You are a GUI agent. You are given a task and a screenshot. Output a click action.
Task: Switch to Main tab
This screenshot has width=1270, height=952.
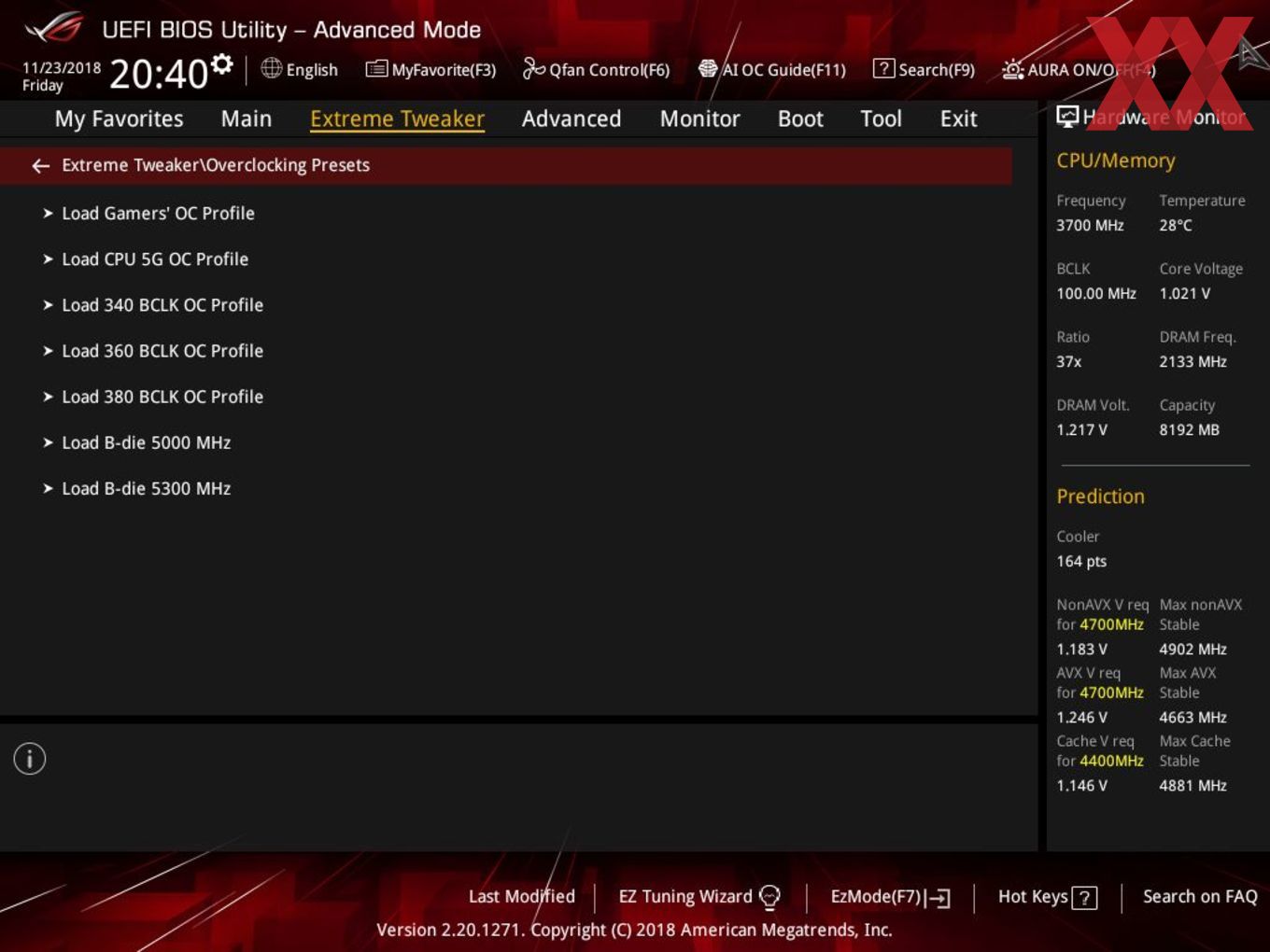pos(247,119)
